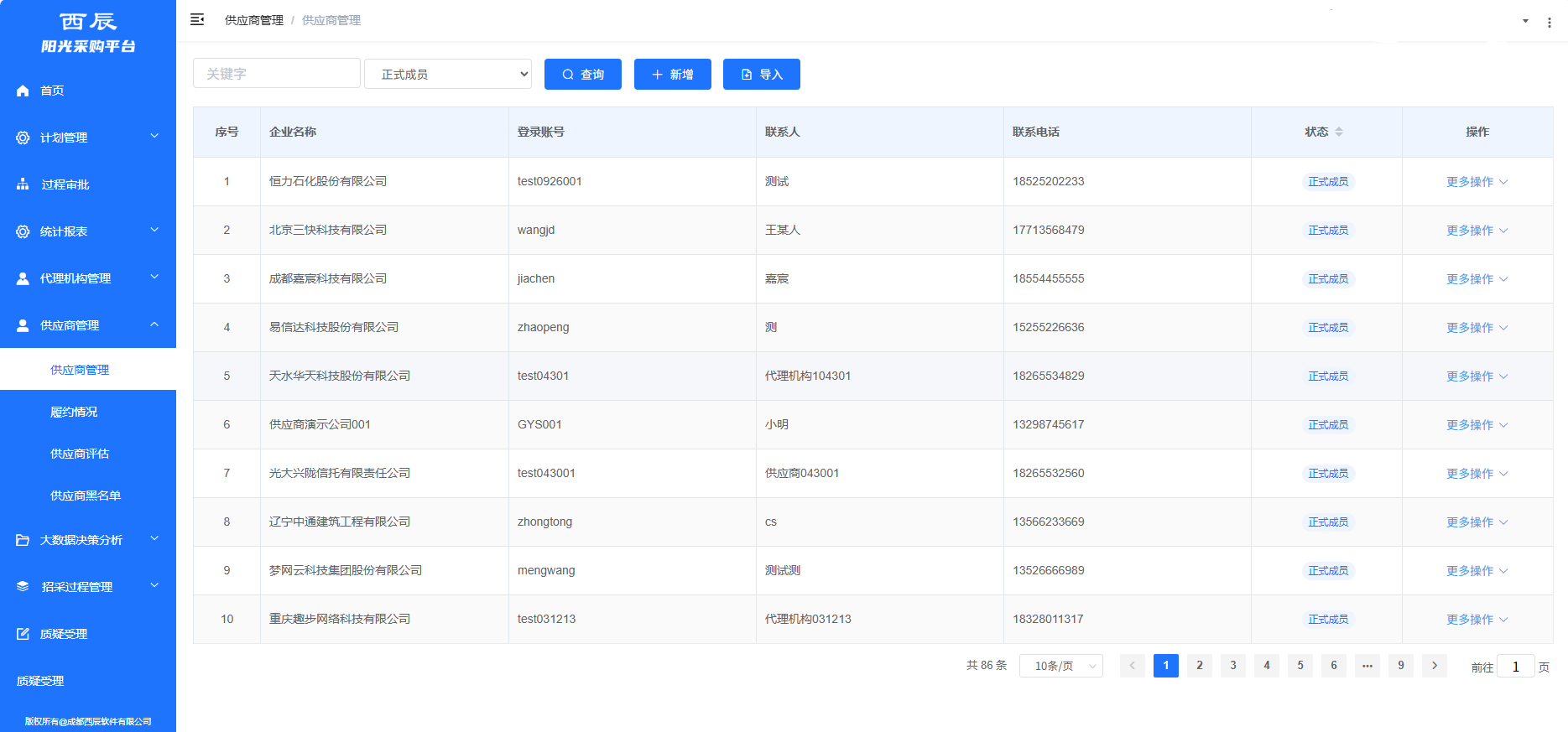The height and width of the screenshot is (732, 1568).
Task: Click the 新增 add button
Action: pos(672,74)
